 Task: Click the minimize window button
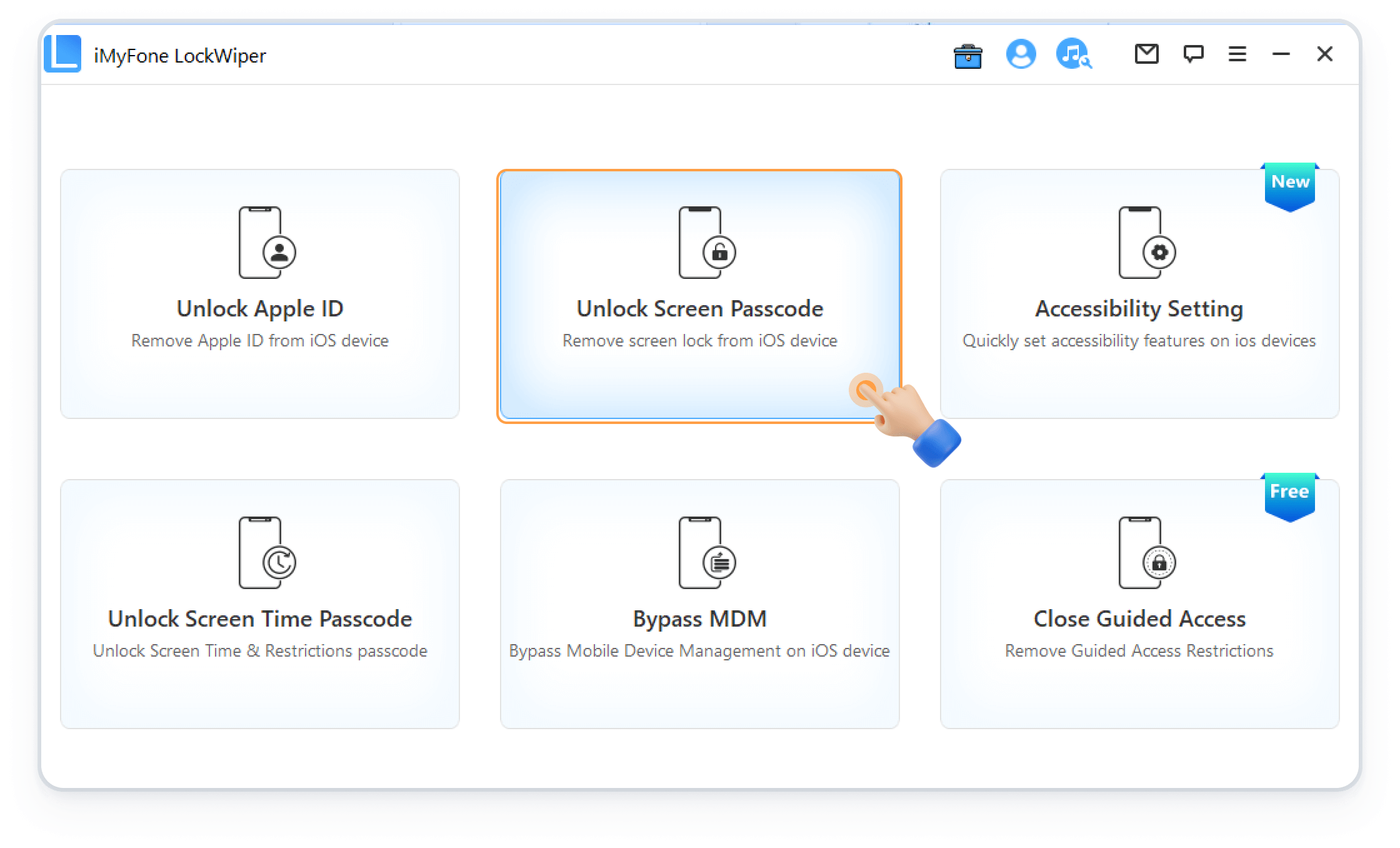click(1280, 55)
